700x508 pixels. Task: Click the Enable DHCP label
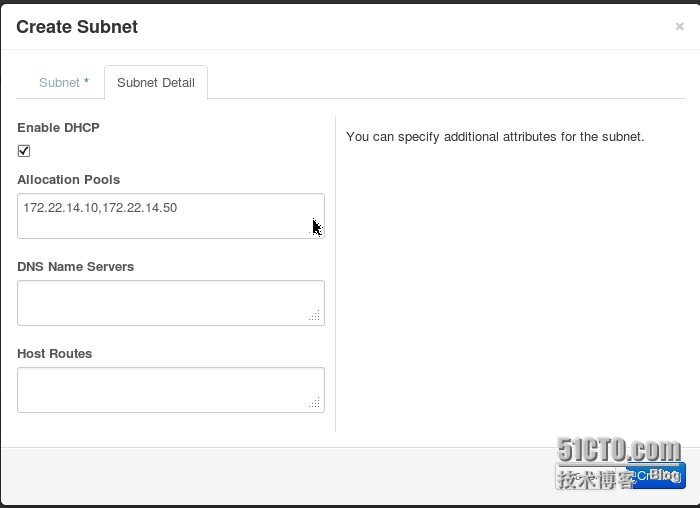pos(58,128)
